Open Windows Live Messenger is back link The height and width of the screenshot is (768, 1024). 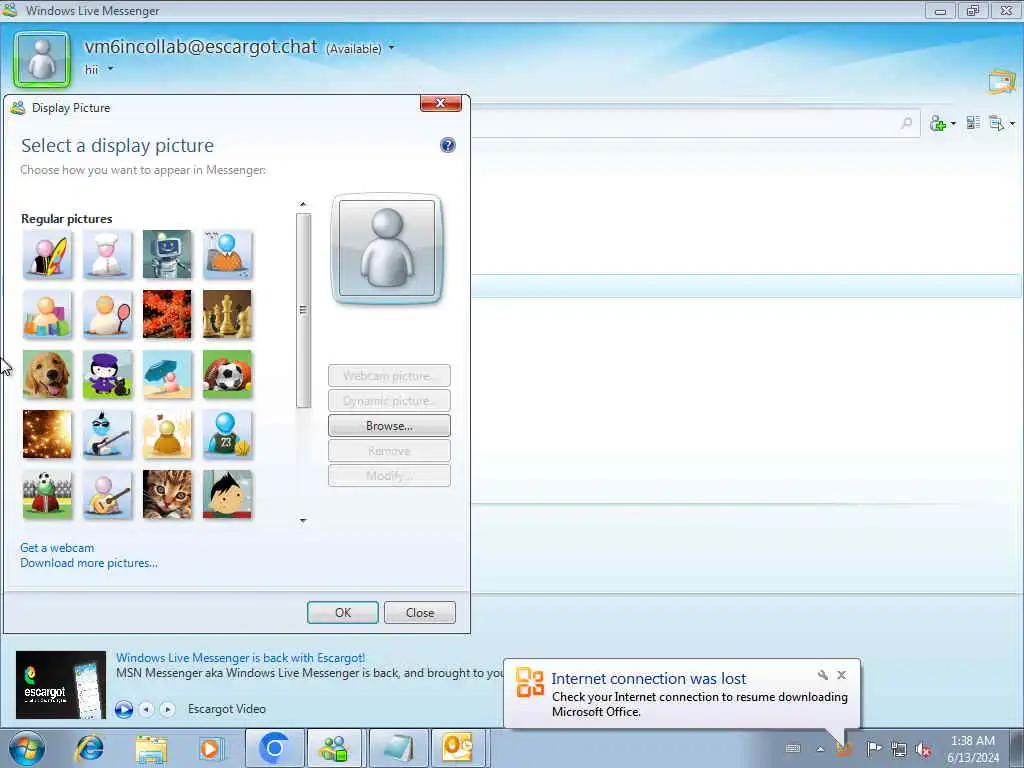point(240,658)
